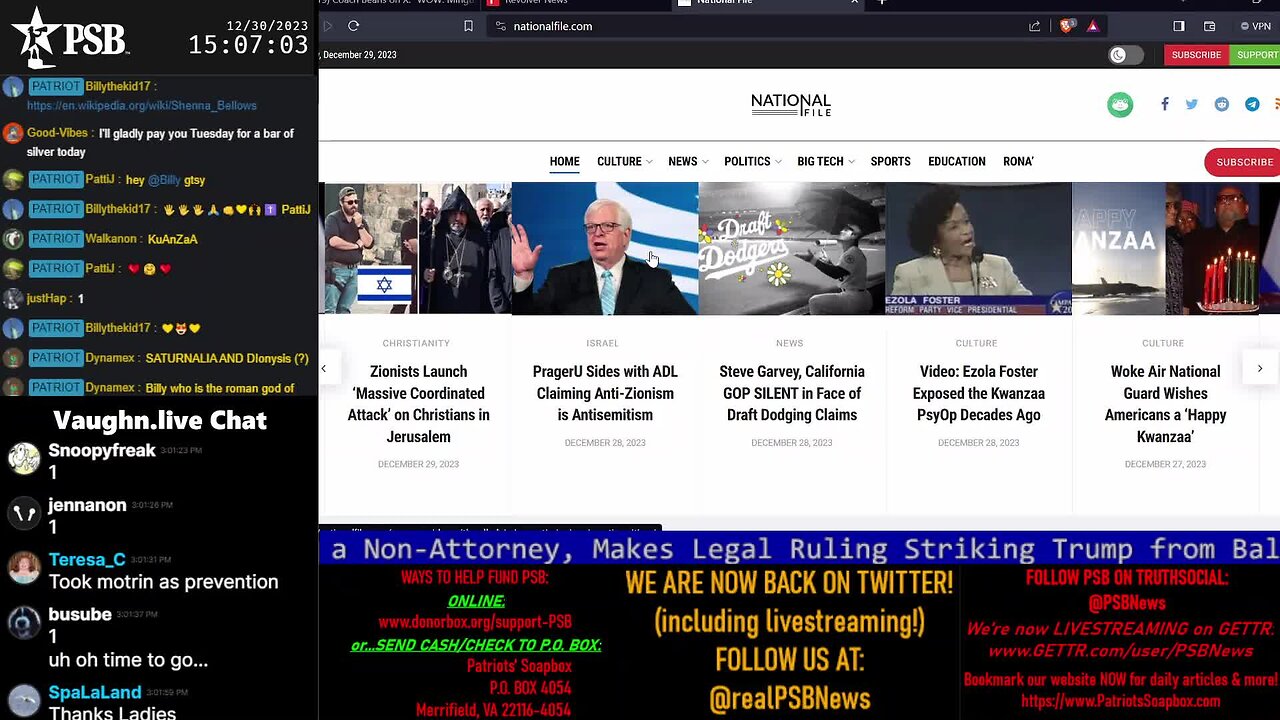The width and height of the screenshot is (1280, 720).
Task: Open a new browser tab
Action: tap(881, 2)
